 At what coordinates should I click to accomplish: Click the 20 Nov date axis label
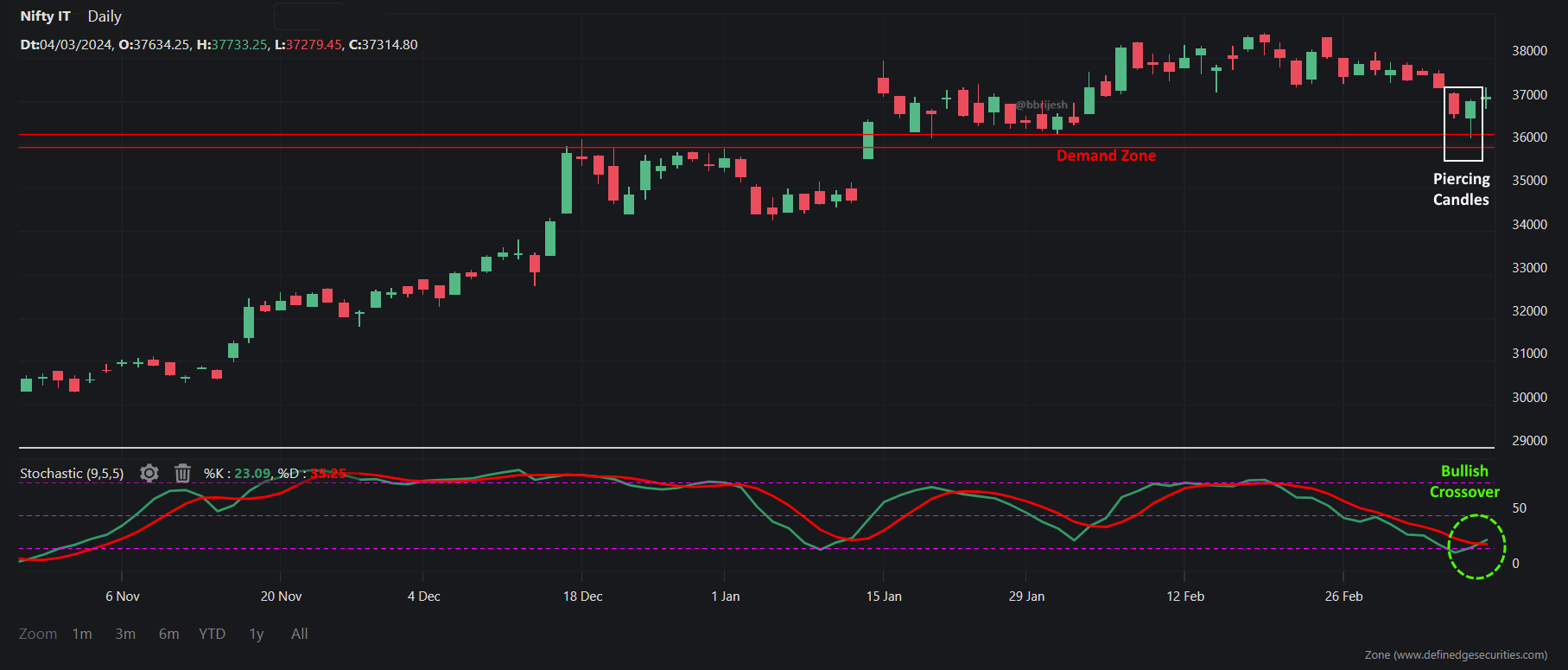pyautogui.click(x=282, y=597)
